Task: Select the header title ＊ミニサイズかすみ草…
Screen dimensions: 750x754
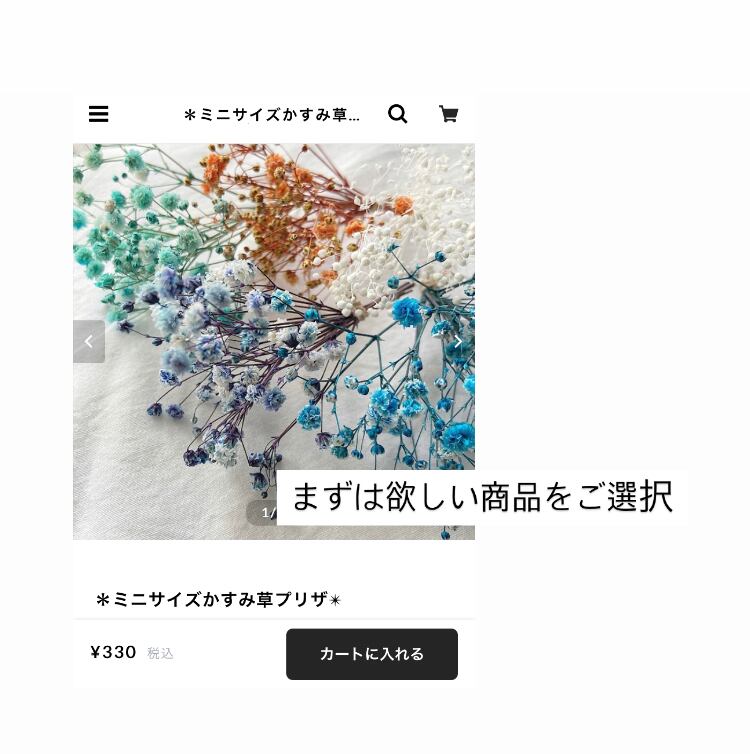Action: 272,115
